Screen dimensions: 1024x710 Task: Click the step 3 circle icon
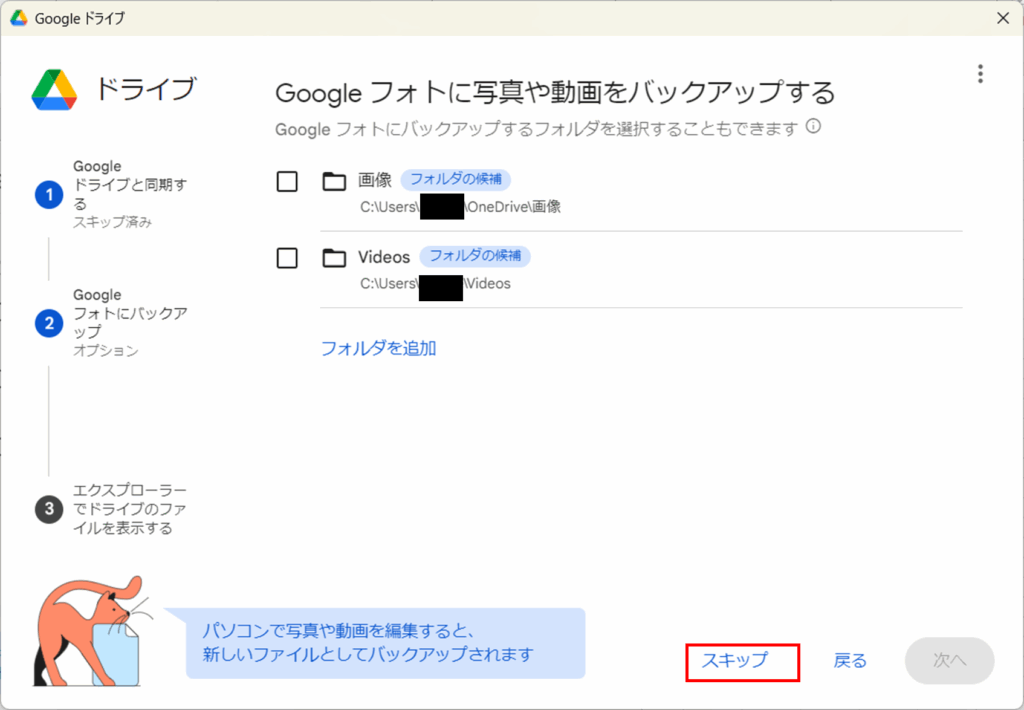(x=49, y=509)
